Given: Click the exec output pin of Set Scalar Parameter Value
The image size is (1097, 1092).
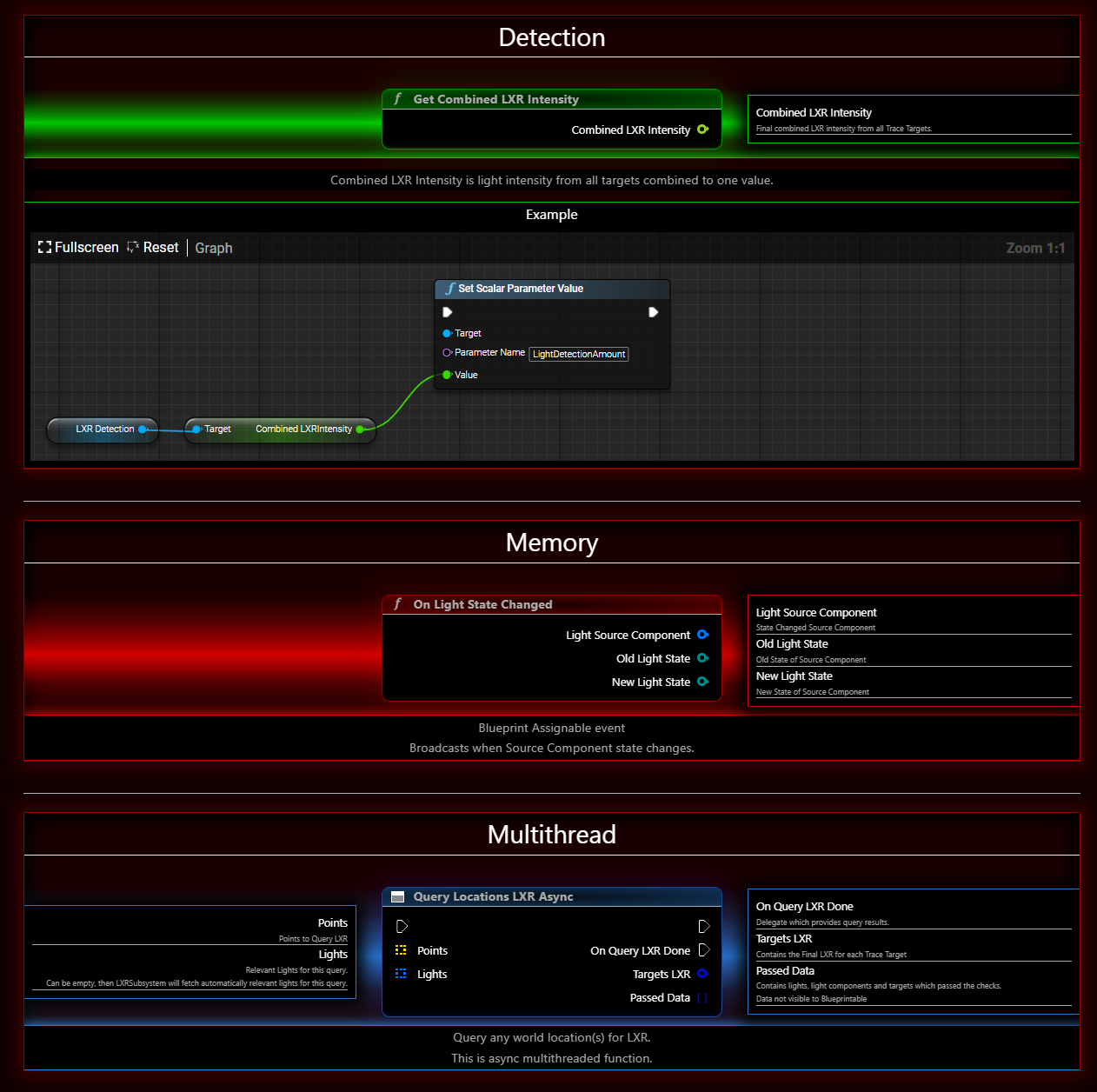Looking at the screenshot, I should [654, 312].
